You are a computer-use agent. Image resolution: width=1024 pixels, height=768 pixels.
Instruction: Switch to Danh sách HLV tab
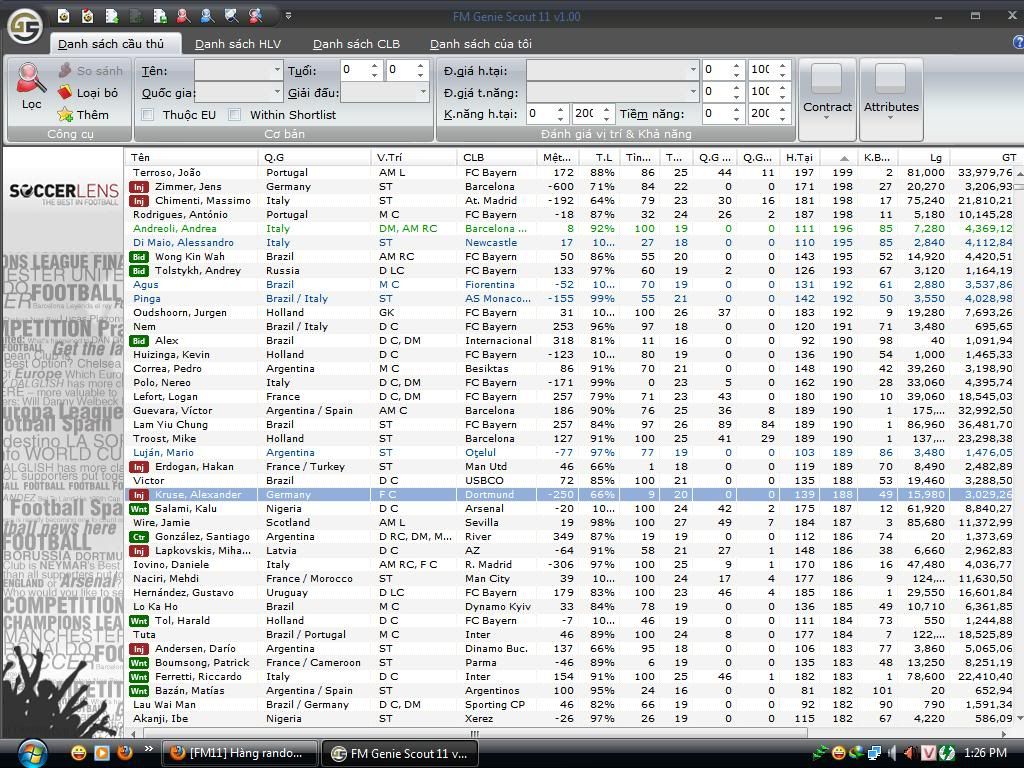[x=238, y=44]
